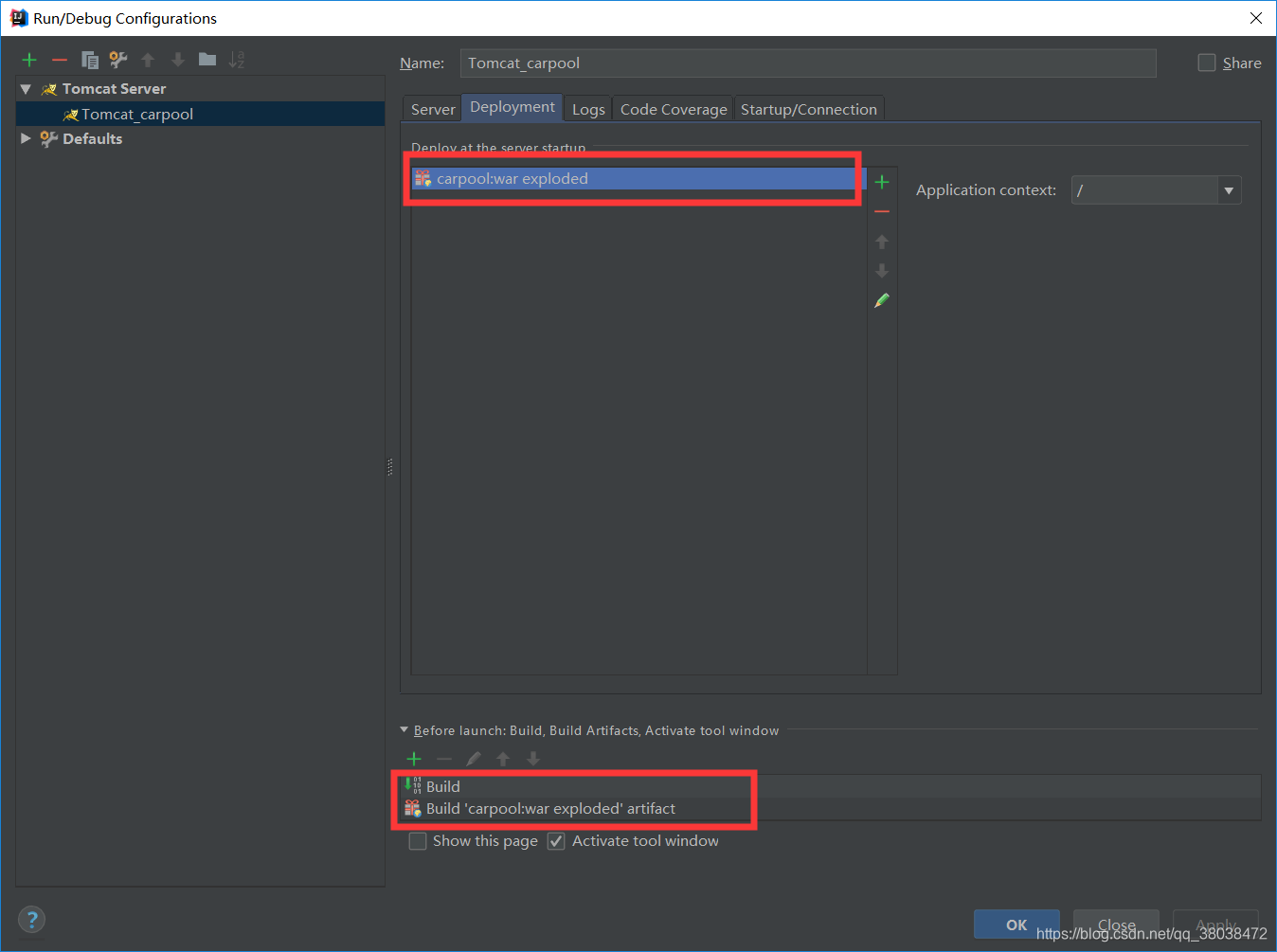Open the Logs tab

tap(588, 109)
